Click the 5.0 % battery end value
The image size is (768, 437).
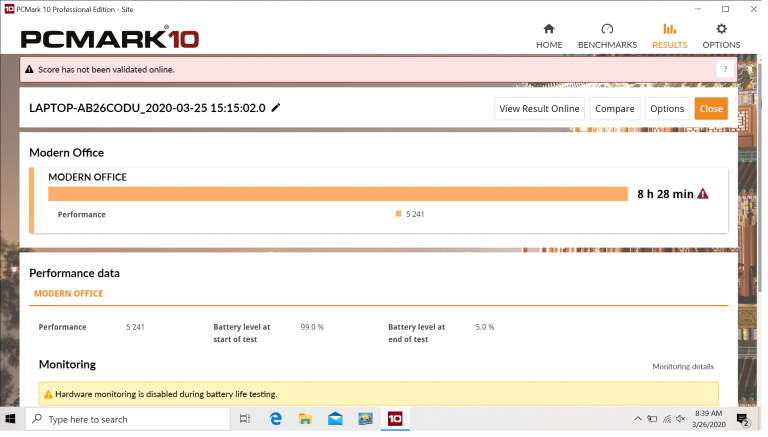point(484,327)
